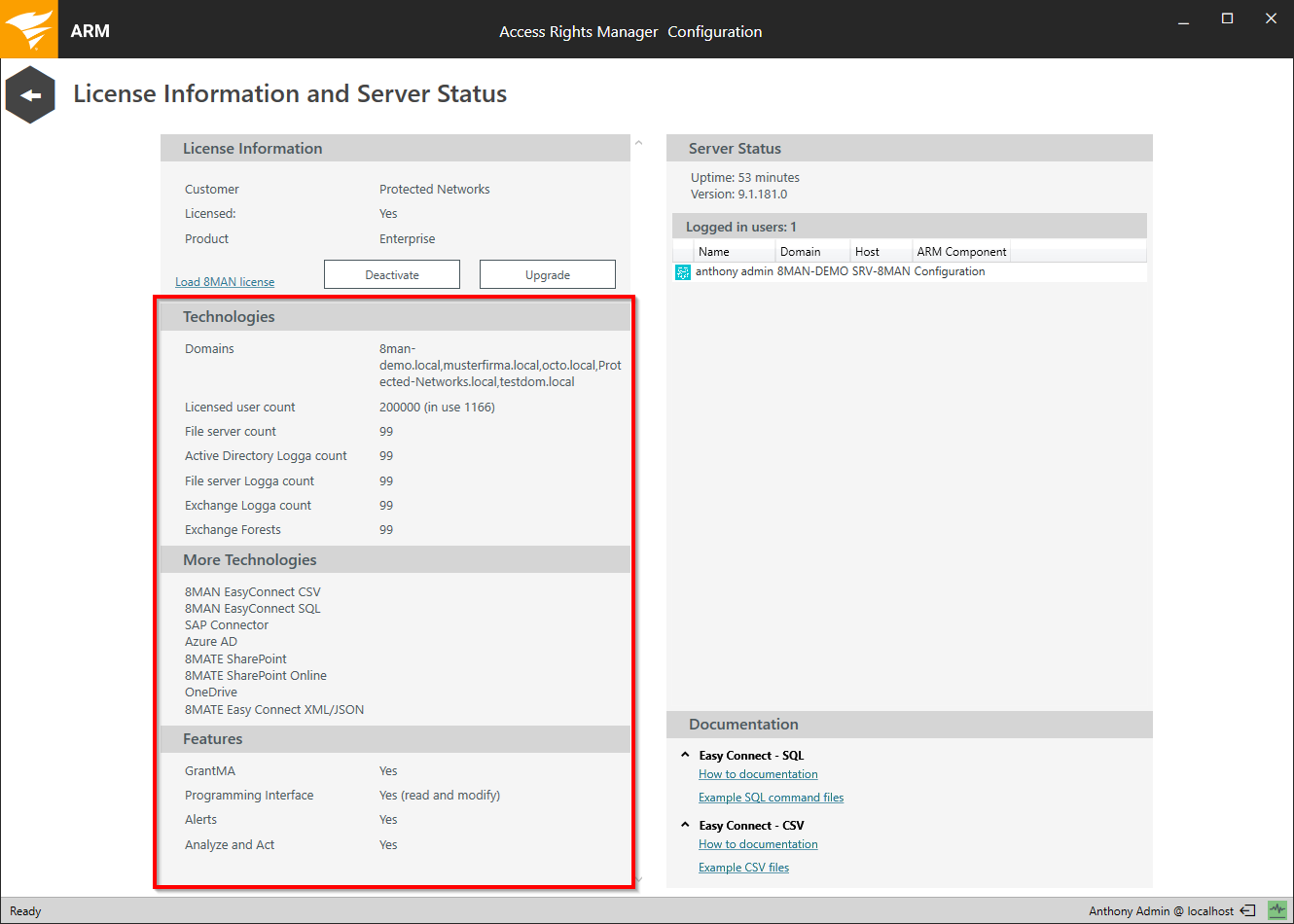Click the SolarWinds logo in the title bar

(x=28, y=28)
